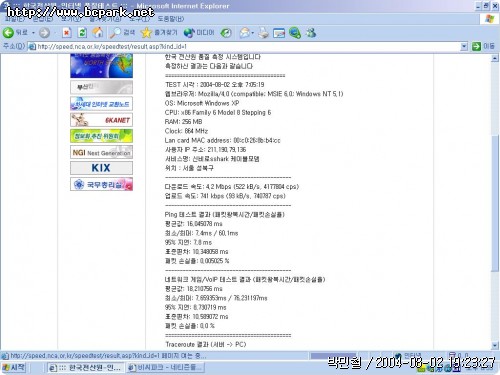
Task: Open the next-generation internet exchange node banner
Action: coord(101,104)
